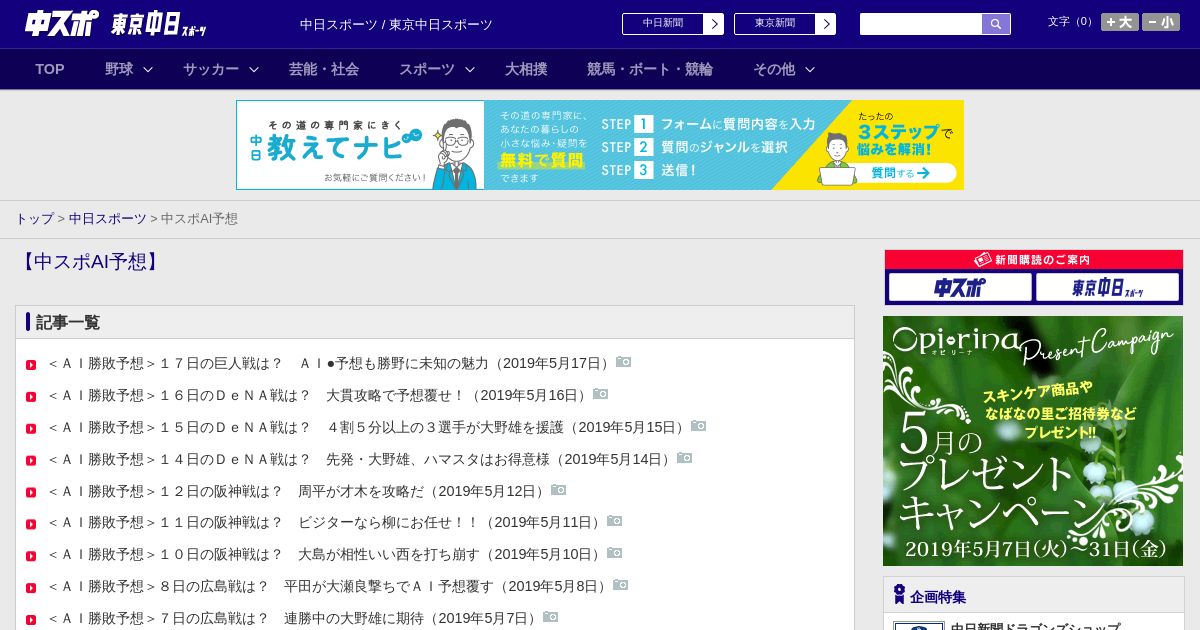Click the 教えてナビ banner advertisement
This screenshot has height=630, width=1200.
tap(600, 145)
